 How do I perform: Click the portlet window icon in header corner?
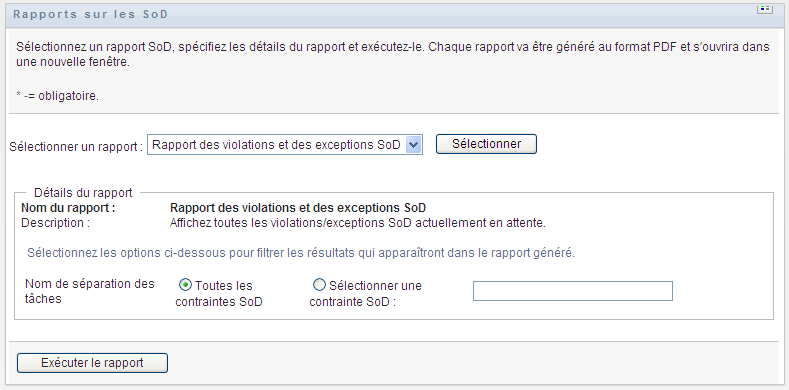tap(765, 10)
